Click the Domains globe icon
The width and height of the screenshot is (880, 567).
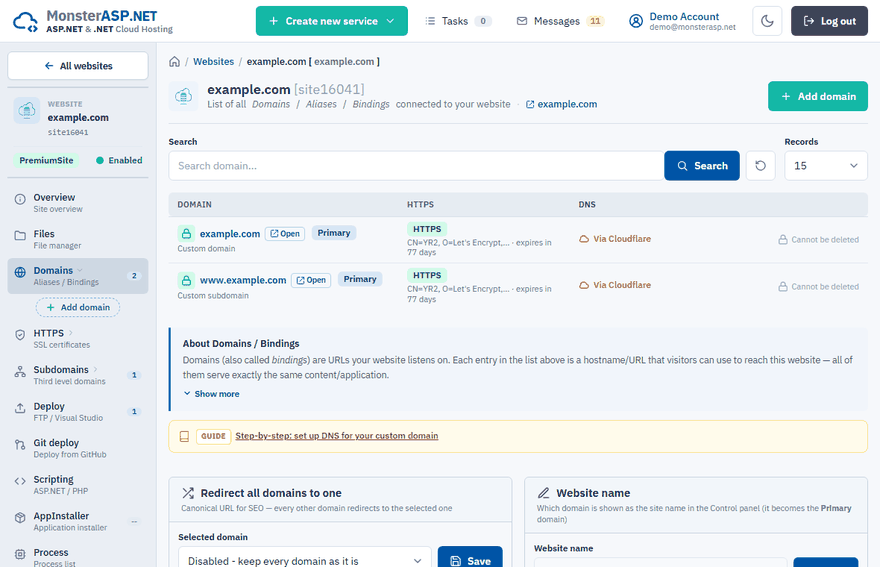point(20,272)
